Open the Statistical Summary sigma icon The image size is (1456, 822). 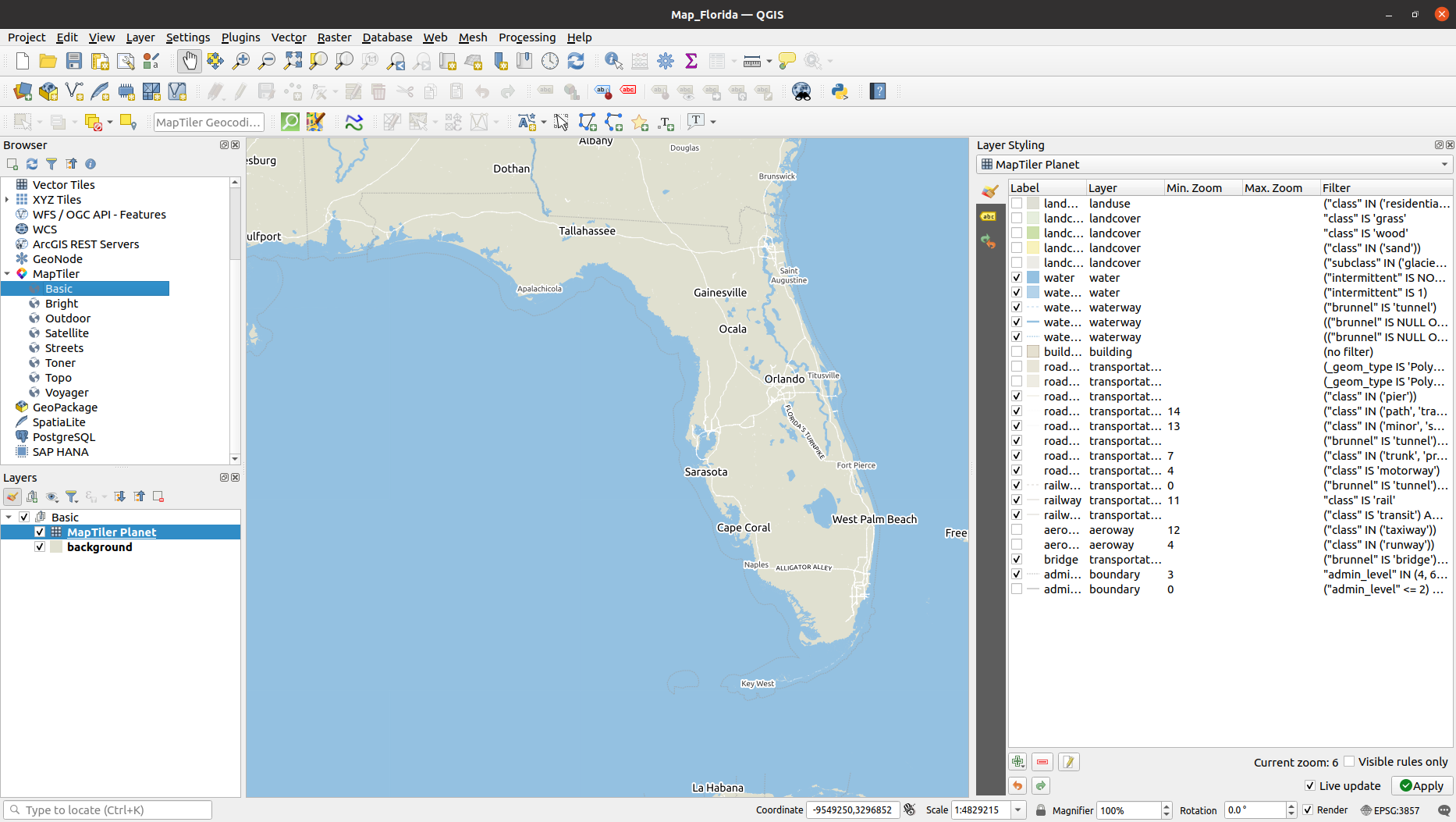click(691, 61)
